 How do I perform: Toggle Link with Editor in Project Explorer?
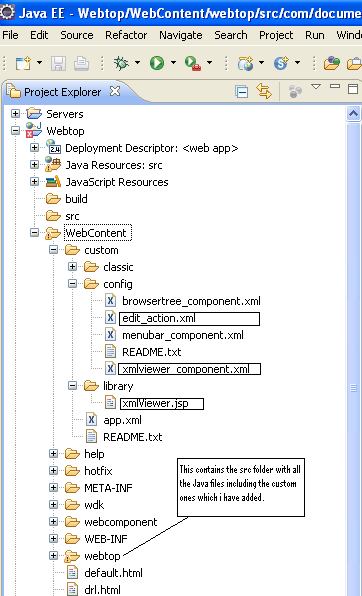(264, 92)
